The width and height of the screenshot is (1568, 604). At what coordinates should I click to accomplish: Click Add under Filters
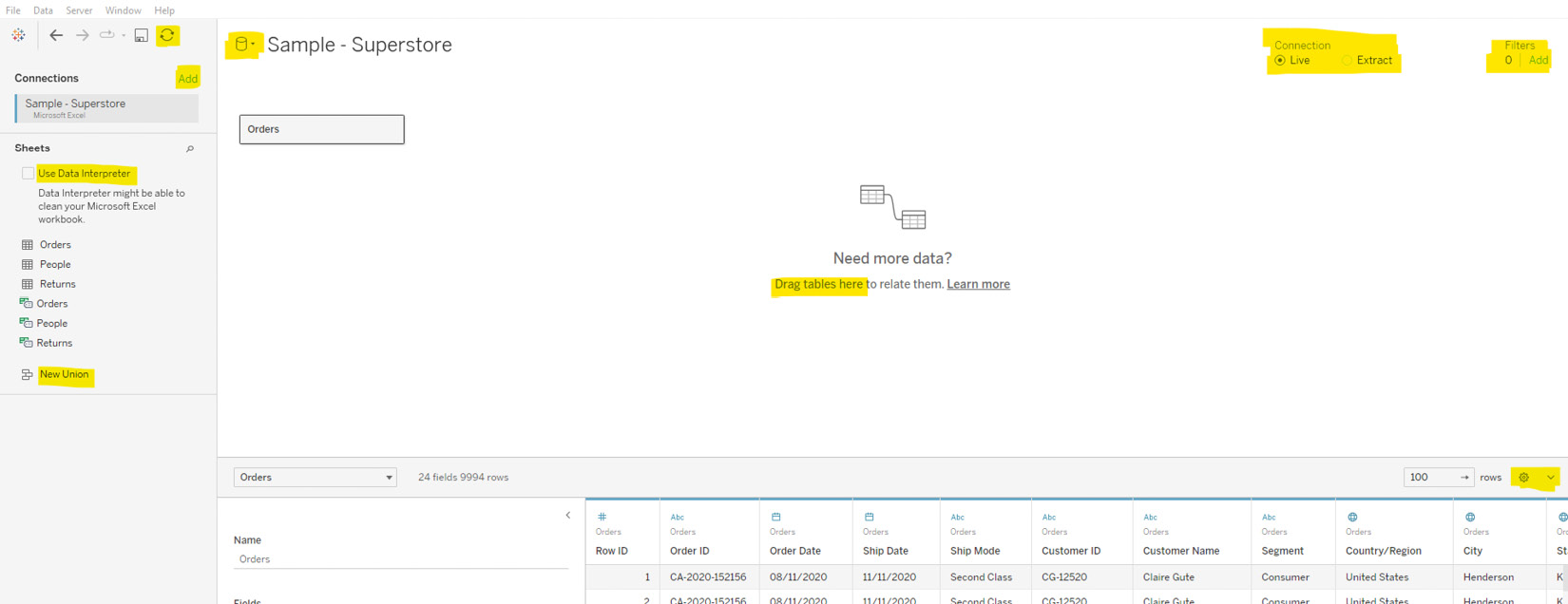(x=1539, y=60)
